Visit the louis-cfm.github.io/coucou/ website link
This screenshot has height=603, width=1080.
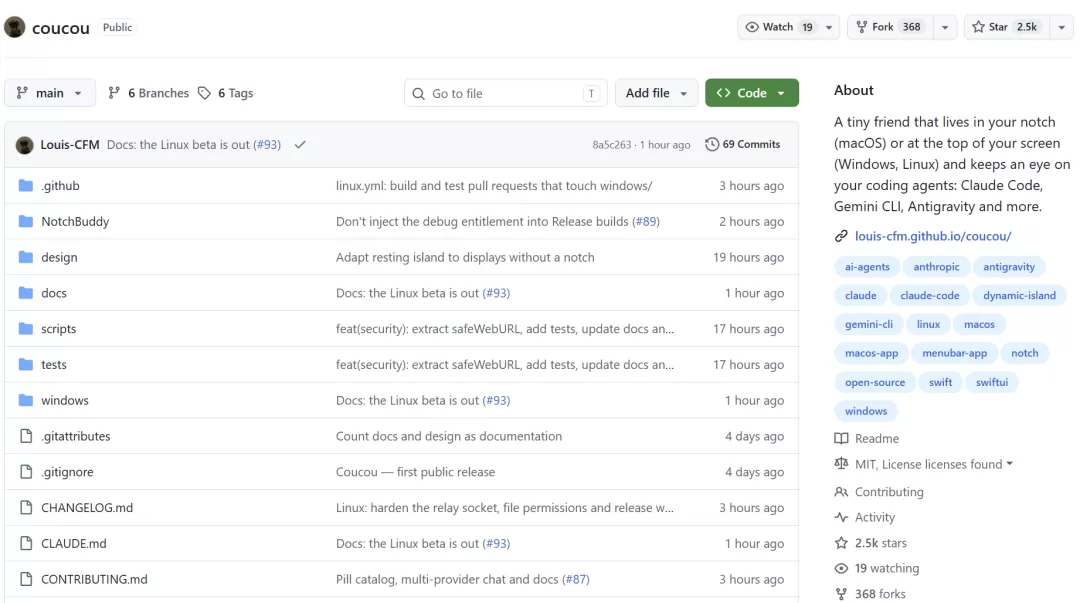point(933,236)
